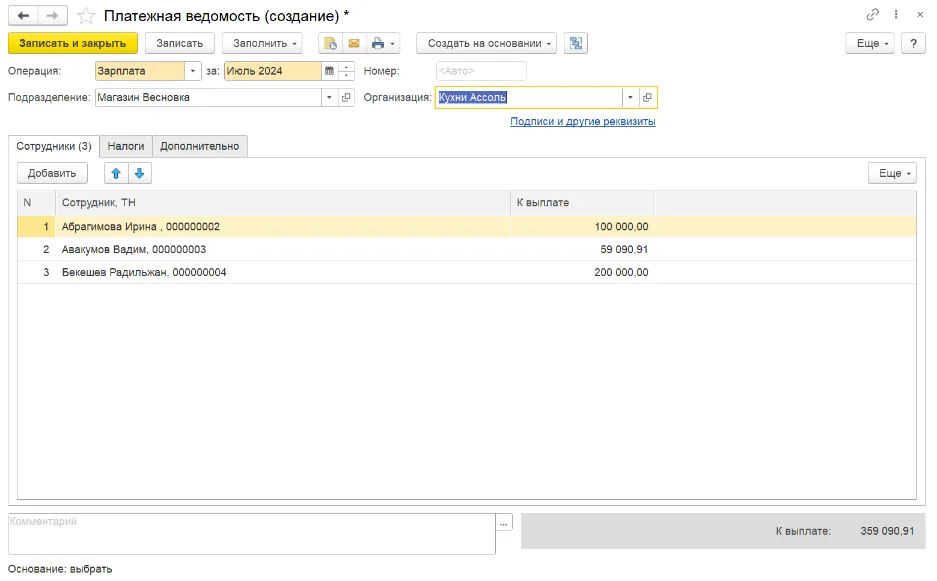Open the top Еще menu
Viewport: 937px width, 581px height.
pyautogui.click(x=870, y=44)
